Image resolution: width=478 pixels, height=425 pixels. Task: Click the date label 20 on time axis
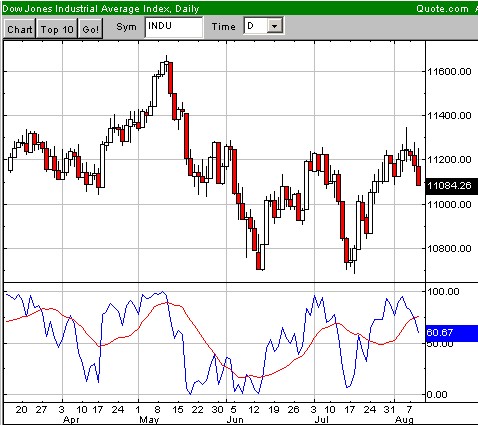pos(21,409)
